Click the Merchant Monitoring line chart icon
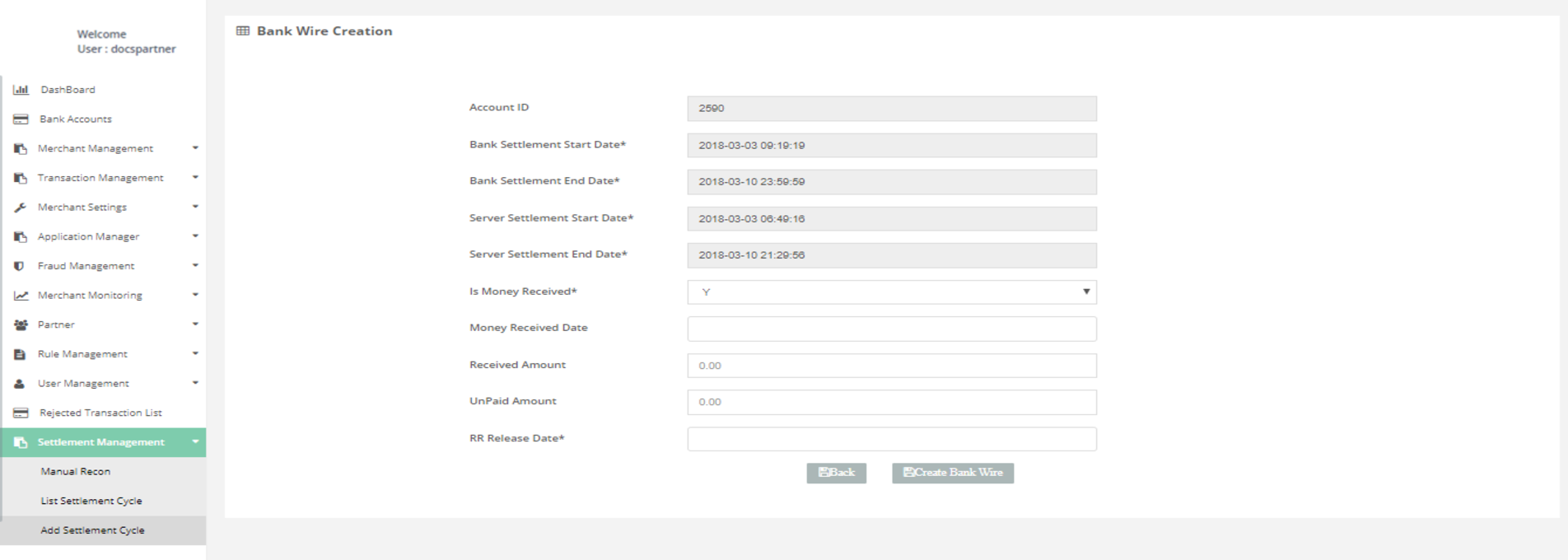1568x560 pixels. [21, 296]
